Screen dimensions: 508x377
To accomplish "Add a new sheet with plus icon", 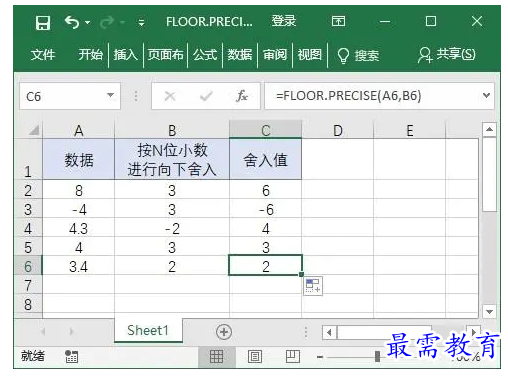I will tap(224, 332).
